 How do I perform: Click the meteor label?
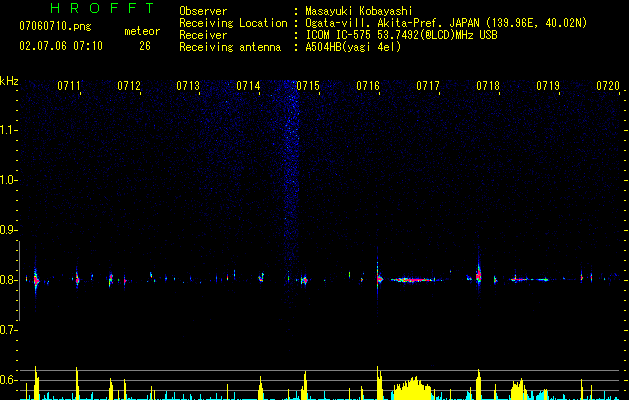142,31
